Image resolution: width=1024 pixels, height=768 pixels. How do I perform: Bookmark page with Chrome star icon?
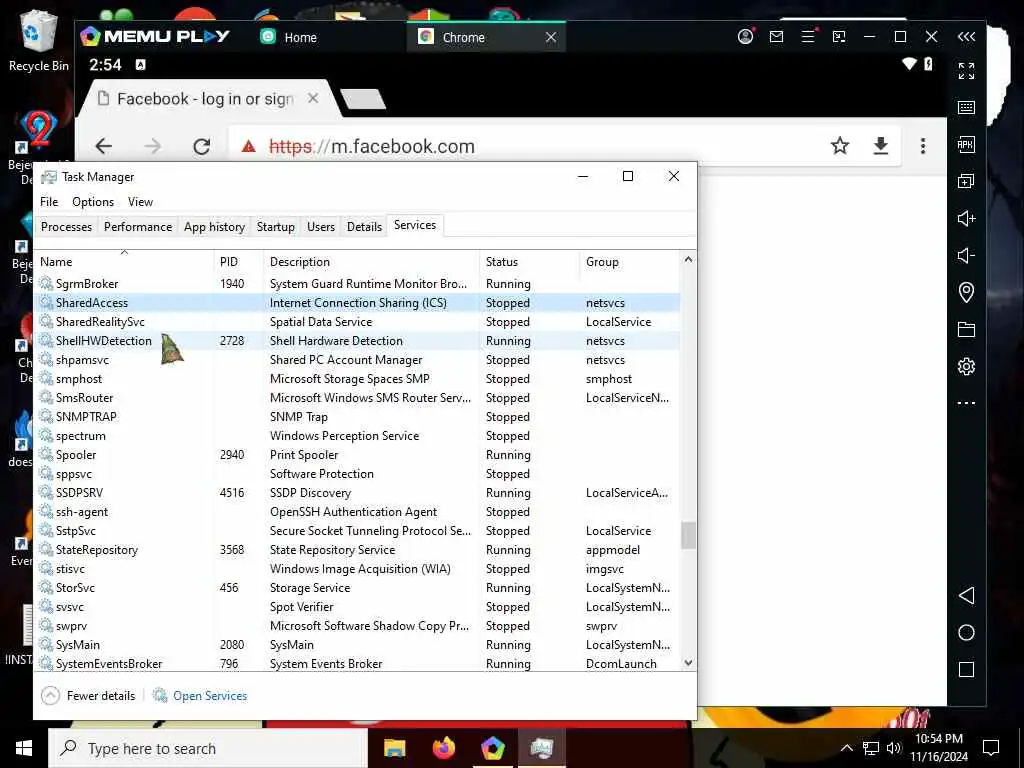tap(840, 145)
